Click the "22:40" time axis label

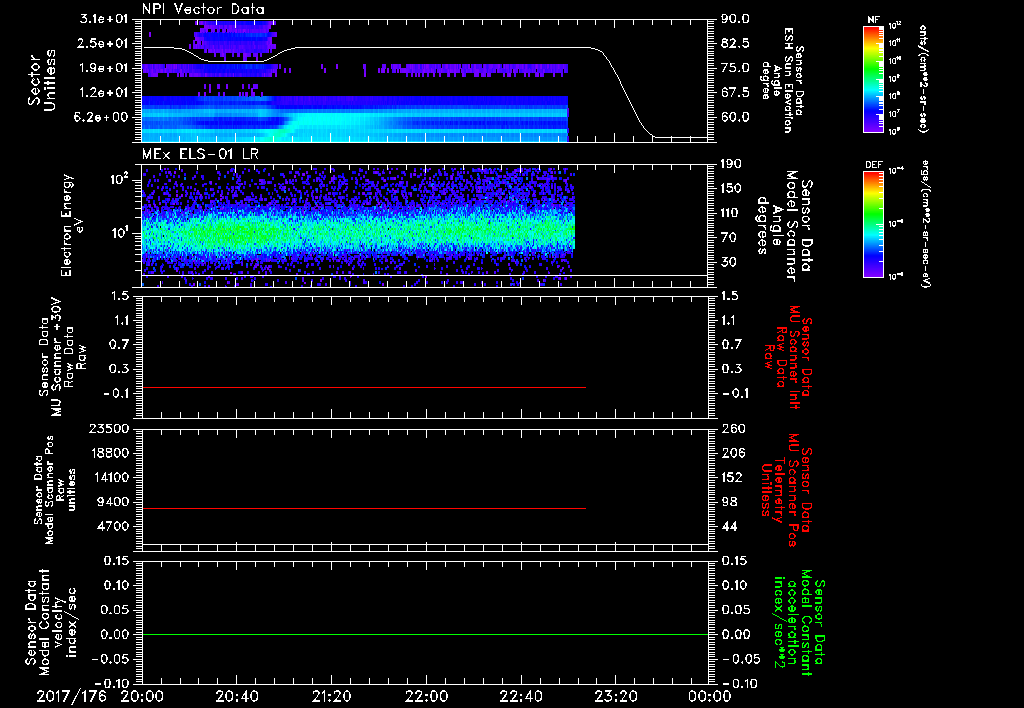(x=520, y=696)
